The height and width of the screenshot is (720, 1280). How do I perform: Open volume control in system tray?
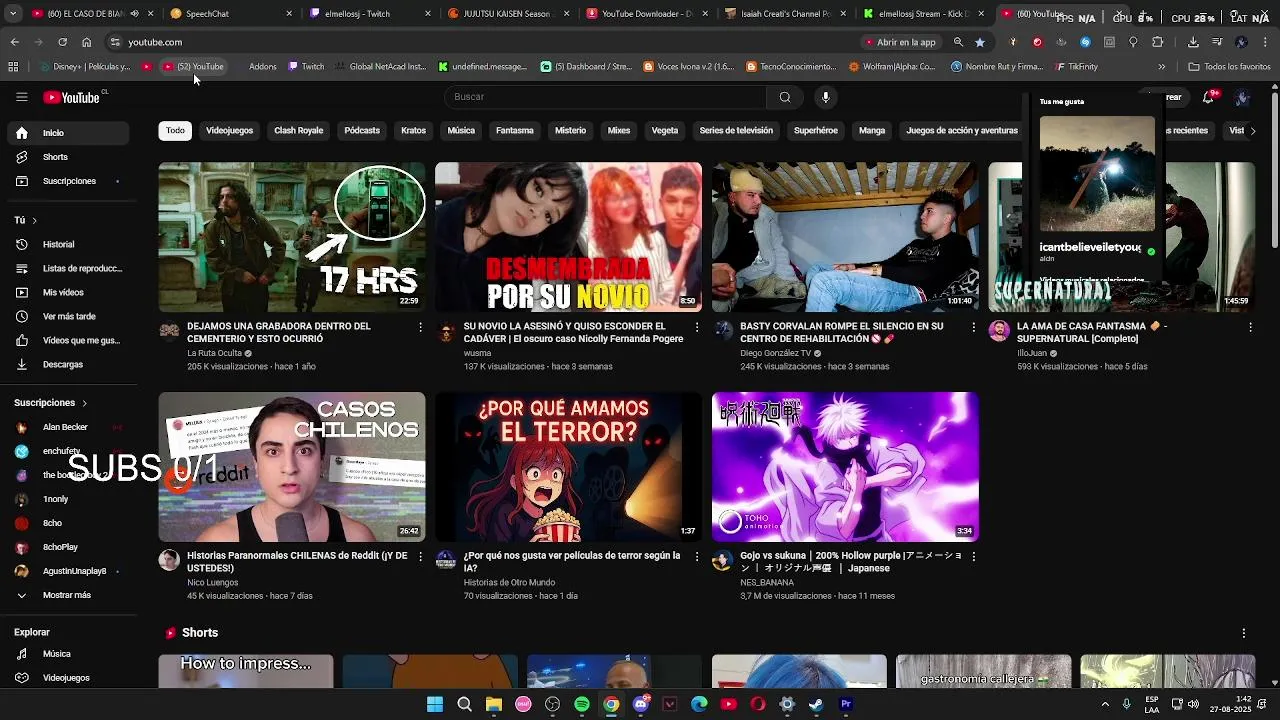(x=1193, y=704)
